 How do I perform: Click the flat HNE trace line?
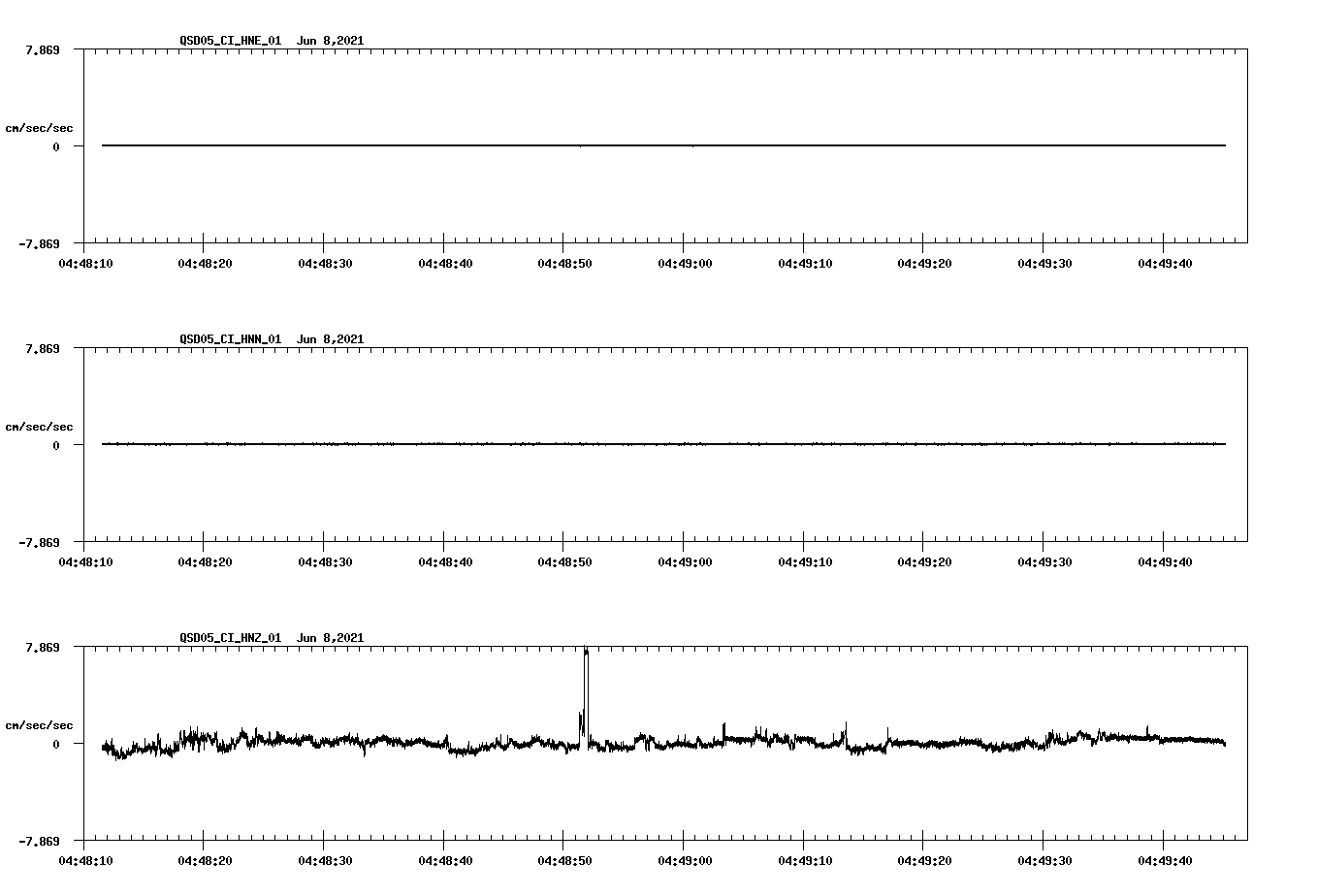coord(663,145)
